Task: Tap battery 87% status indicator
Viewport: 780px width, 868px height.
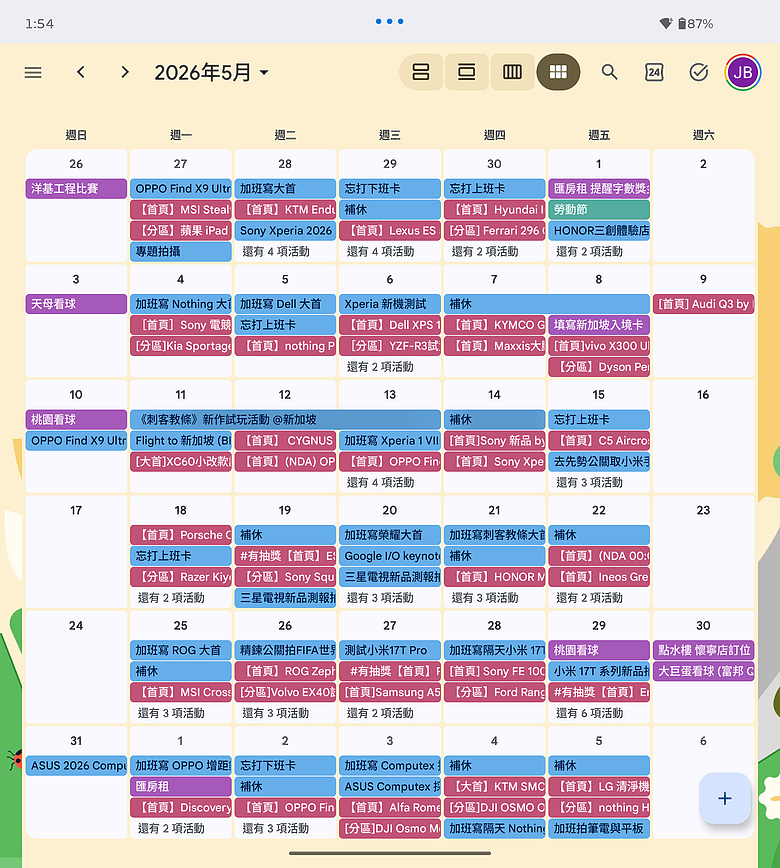Action: point(696,24)
